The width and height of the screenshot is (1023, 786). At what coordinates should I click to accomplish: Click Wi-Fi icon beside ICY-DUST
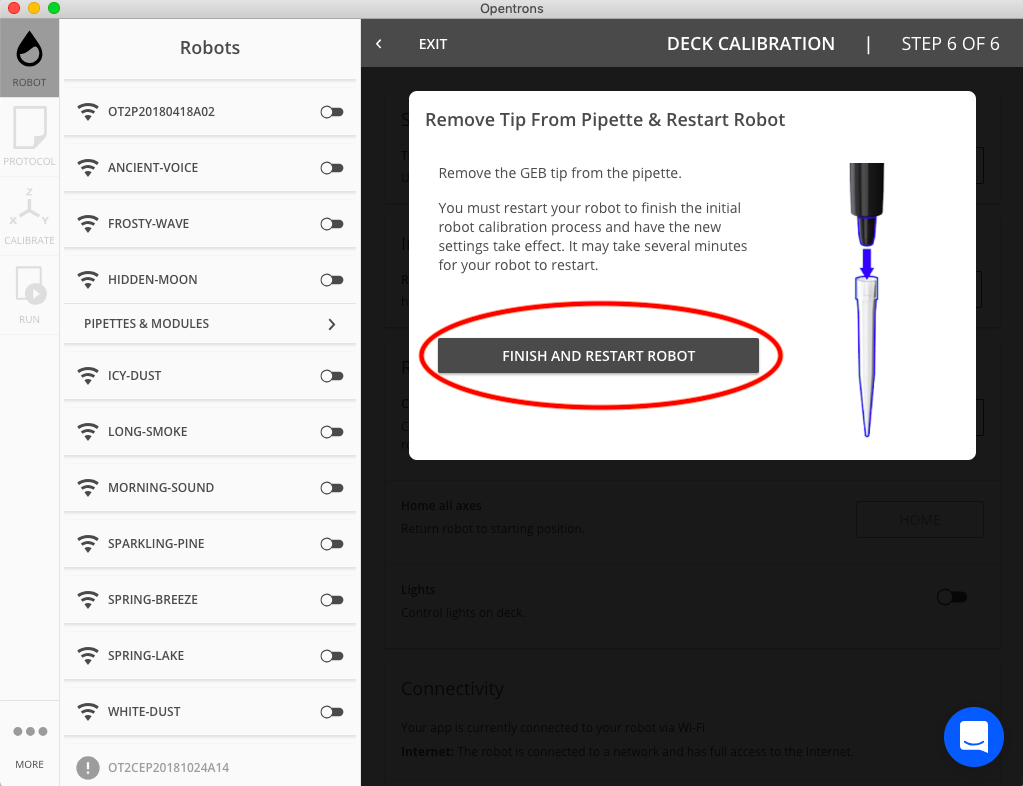(88, 376)
